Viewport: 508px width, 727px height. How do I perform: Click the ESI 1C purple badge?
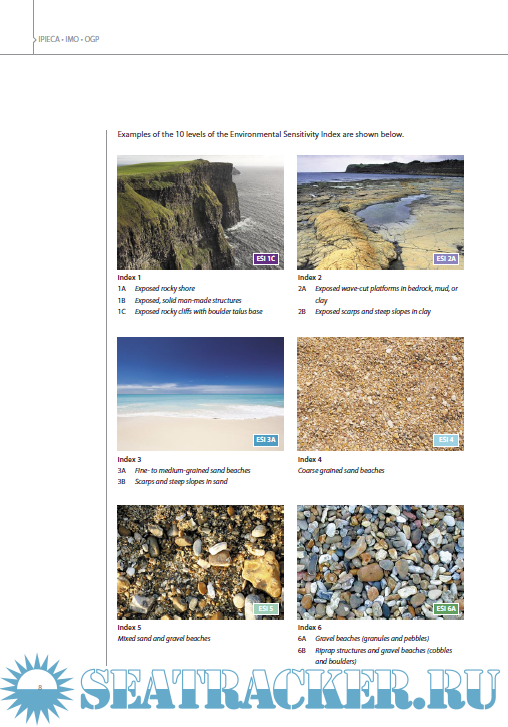266,258
